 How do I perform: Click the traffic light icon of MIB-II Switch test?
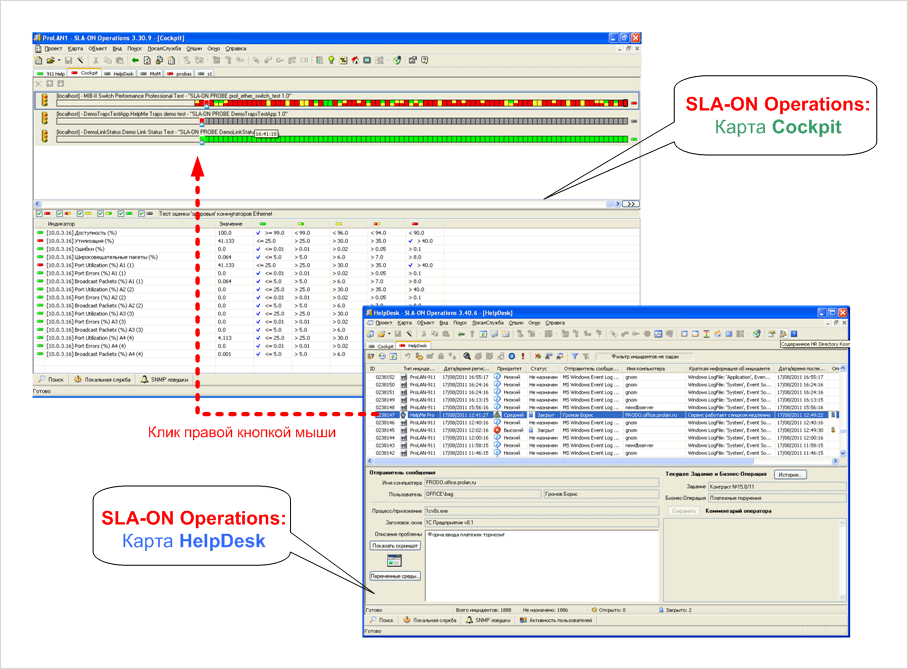(45, 100)
